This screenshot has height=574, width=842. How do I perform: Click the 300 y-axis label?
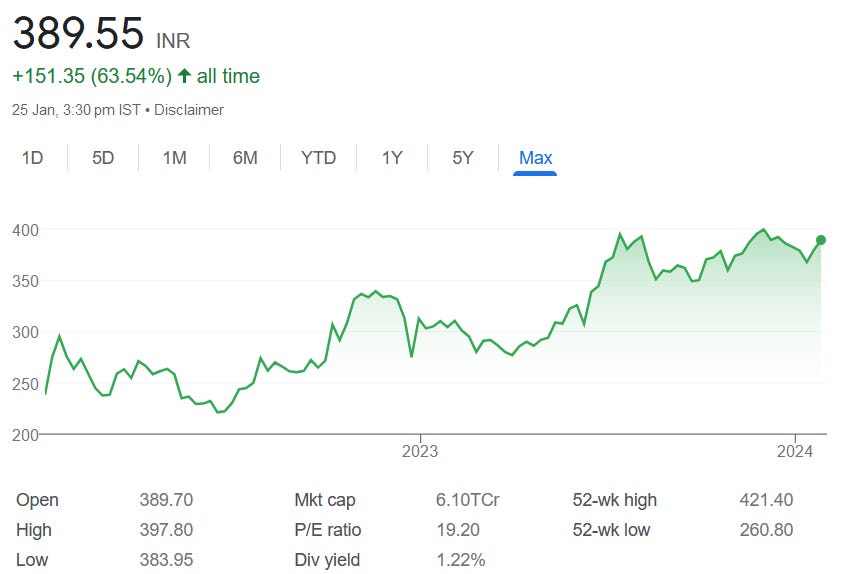pos(26,332)
